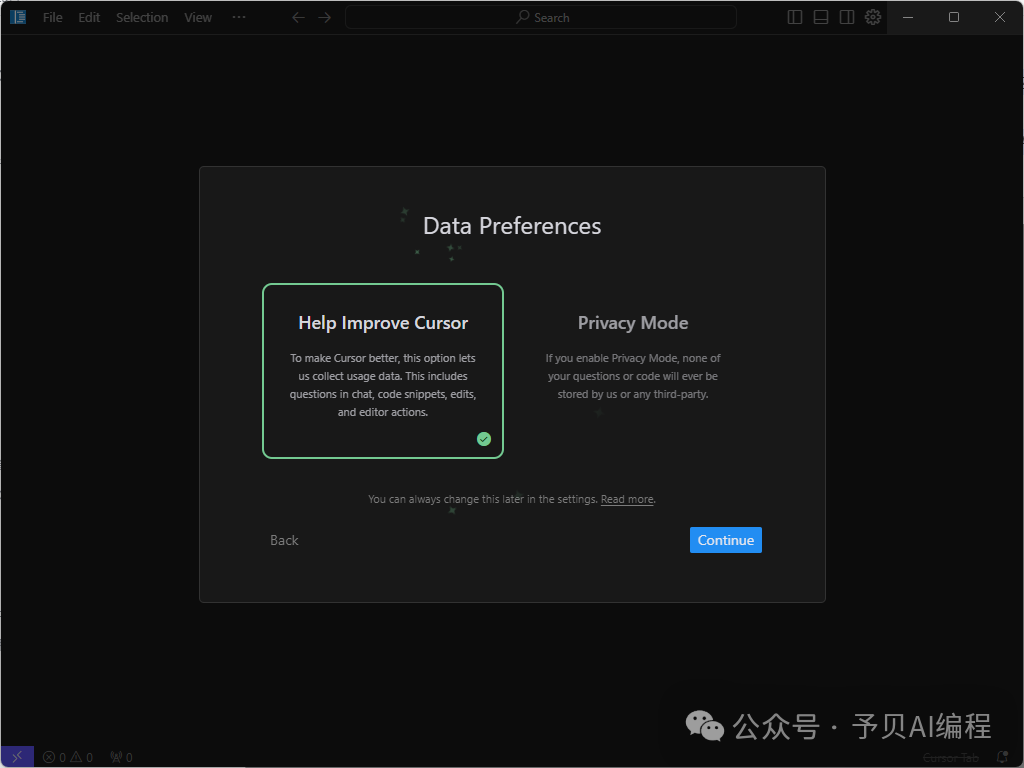Minimize the Cursor window
Viewport: 1024px width, 768px height.
click(908, 18)
